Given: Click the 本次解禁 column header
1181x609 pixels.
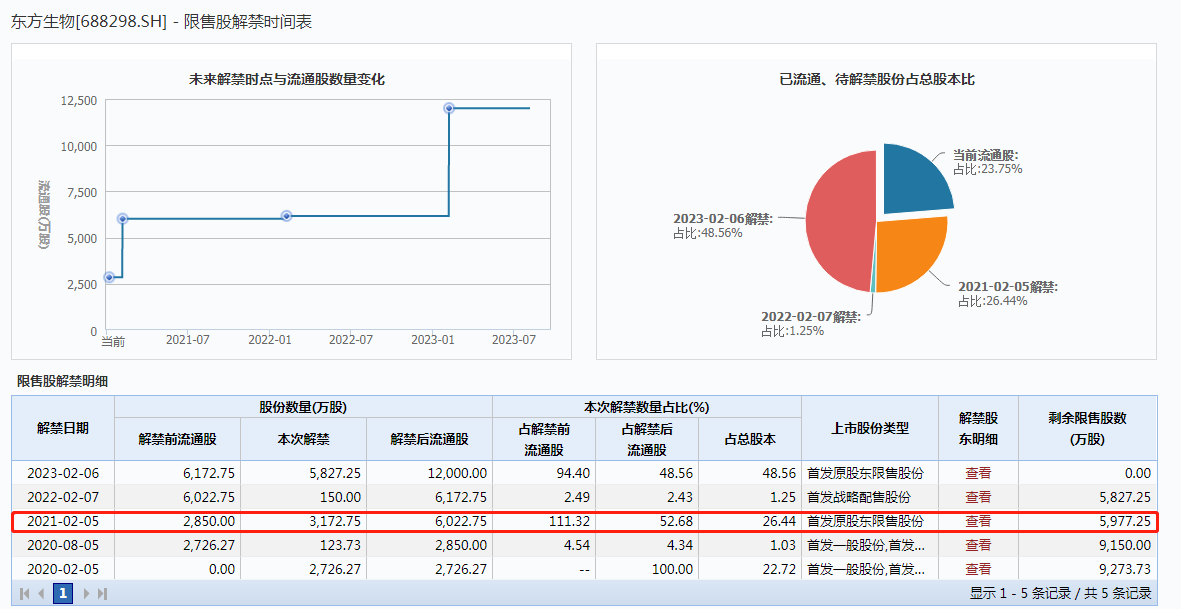Looking at the screenshot, I should 303,439.
